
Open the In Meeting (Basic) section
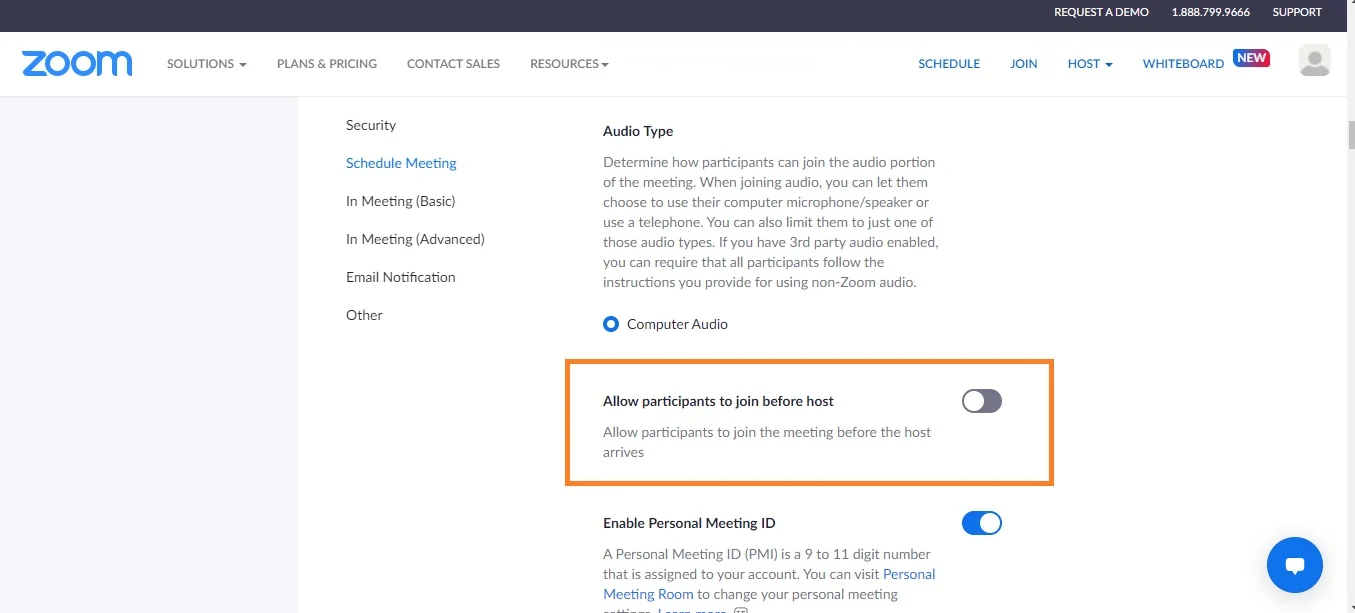click(x=400, y=201)
